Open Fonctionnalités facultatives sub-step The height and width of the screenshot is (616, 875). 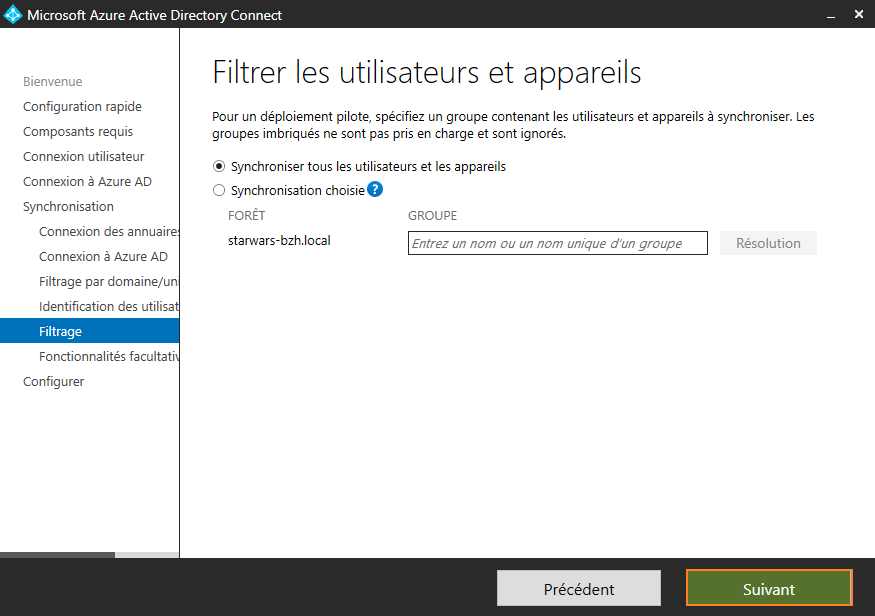(x=109, y=357)
